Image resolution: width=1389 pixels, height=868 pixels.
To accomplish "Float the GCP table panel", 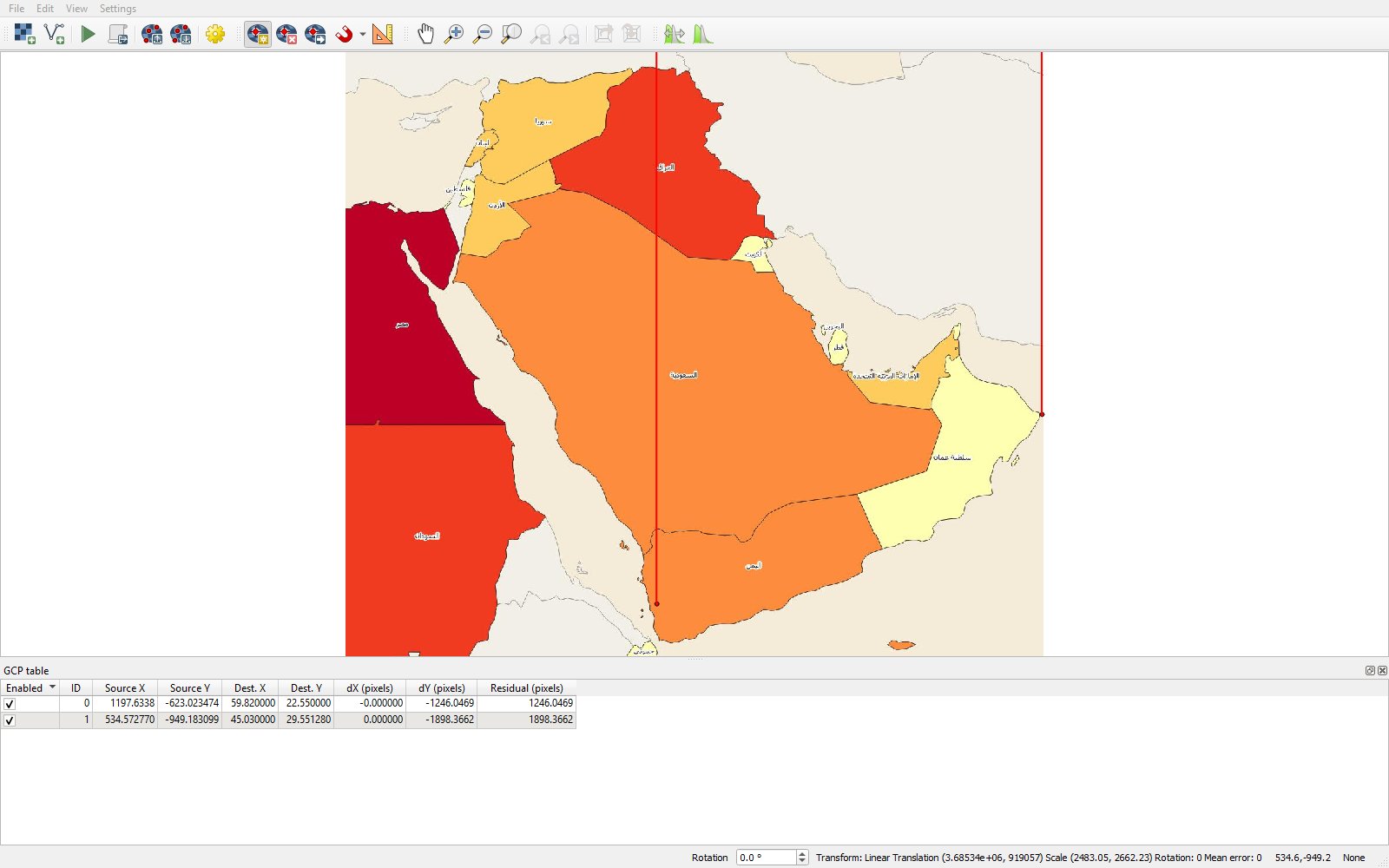I will [x=1370, y=670].
